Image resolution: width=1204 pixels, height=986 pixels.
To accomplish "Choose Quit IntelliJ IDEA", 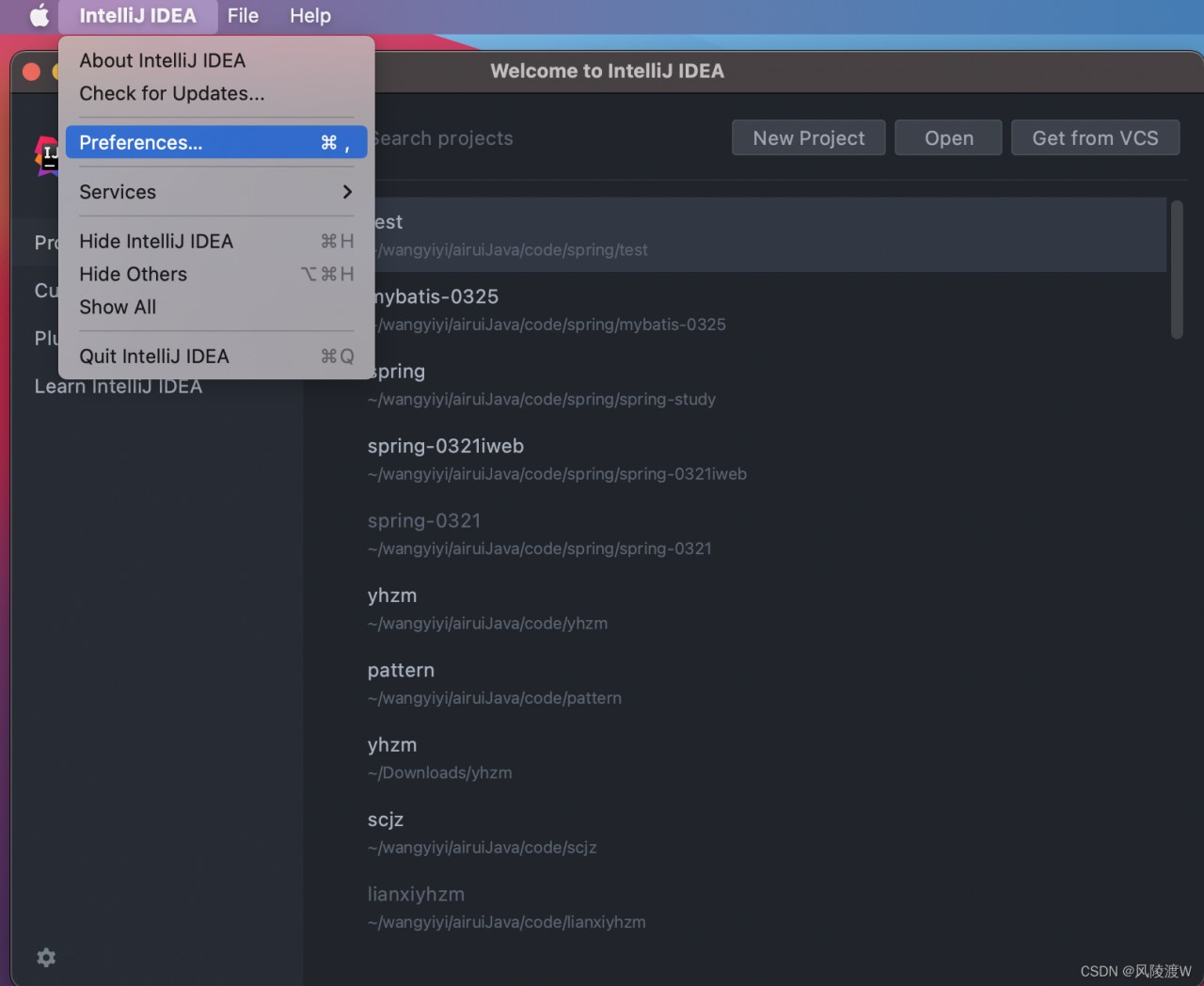I will pos(216,356).
